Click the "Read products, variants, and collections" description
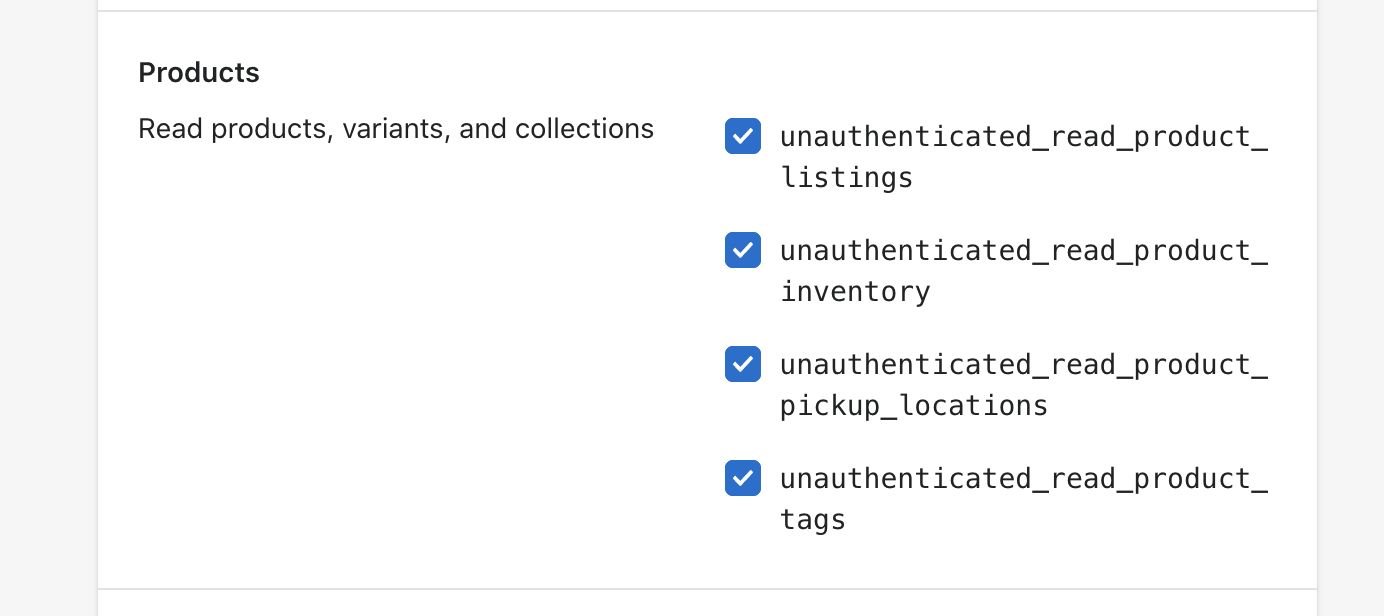 [396, 129]
